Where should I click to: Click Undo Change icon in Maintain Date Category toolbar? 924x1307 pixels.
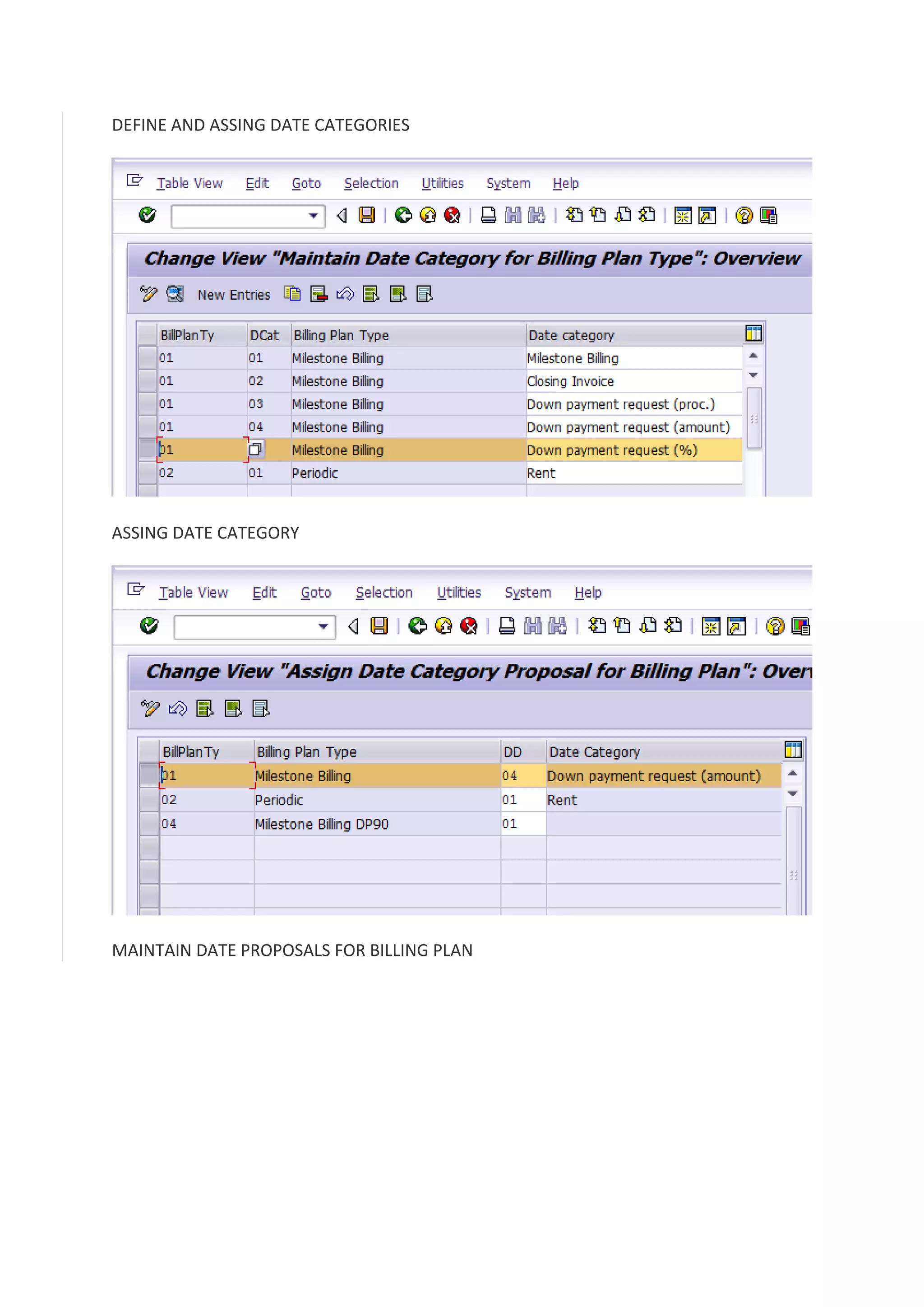coord(345,294)
